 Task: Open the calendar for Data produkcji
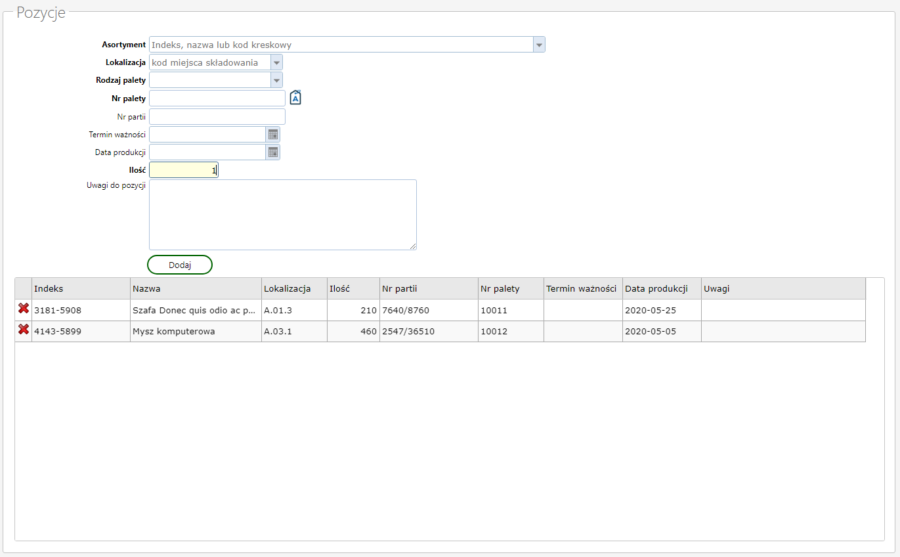pos(273,152)
